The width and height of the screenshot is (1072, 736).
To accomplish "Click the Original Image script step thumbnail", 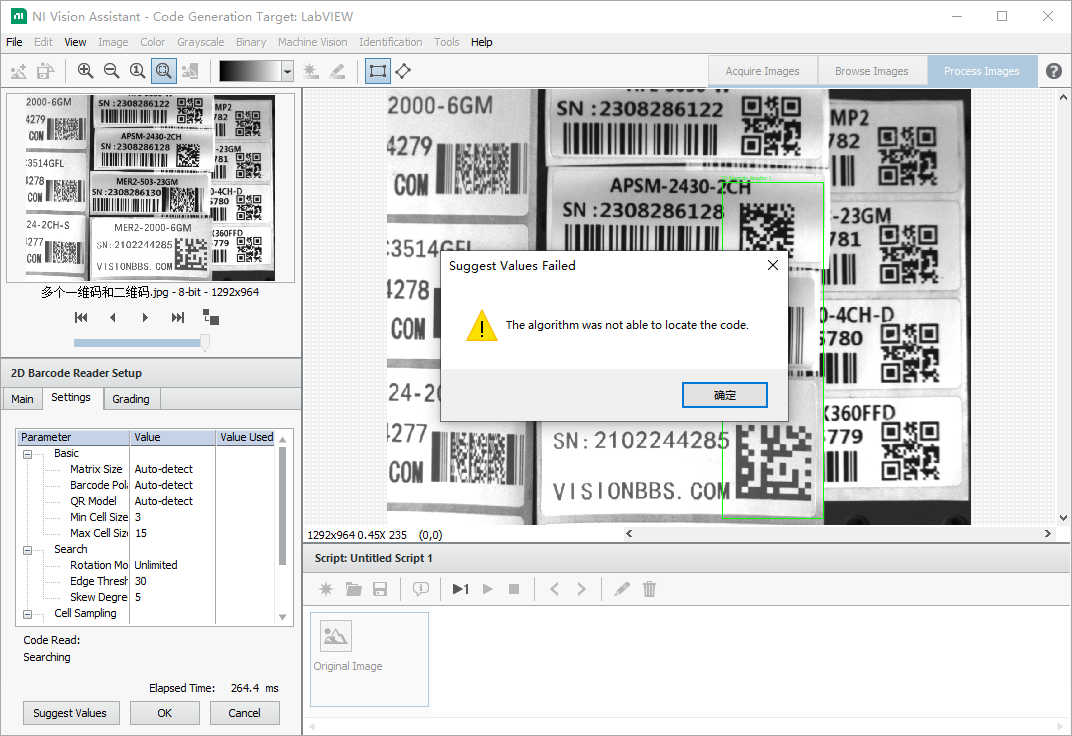I will click(370, 659).
